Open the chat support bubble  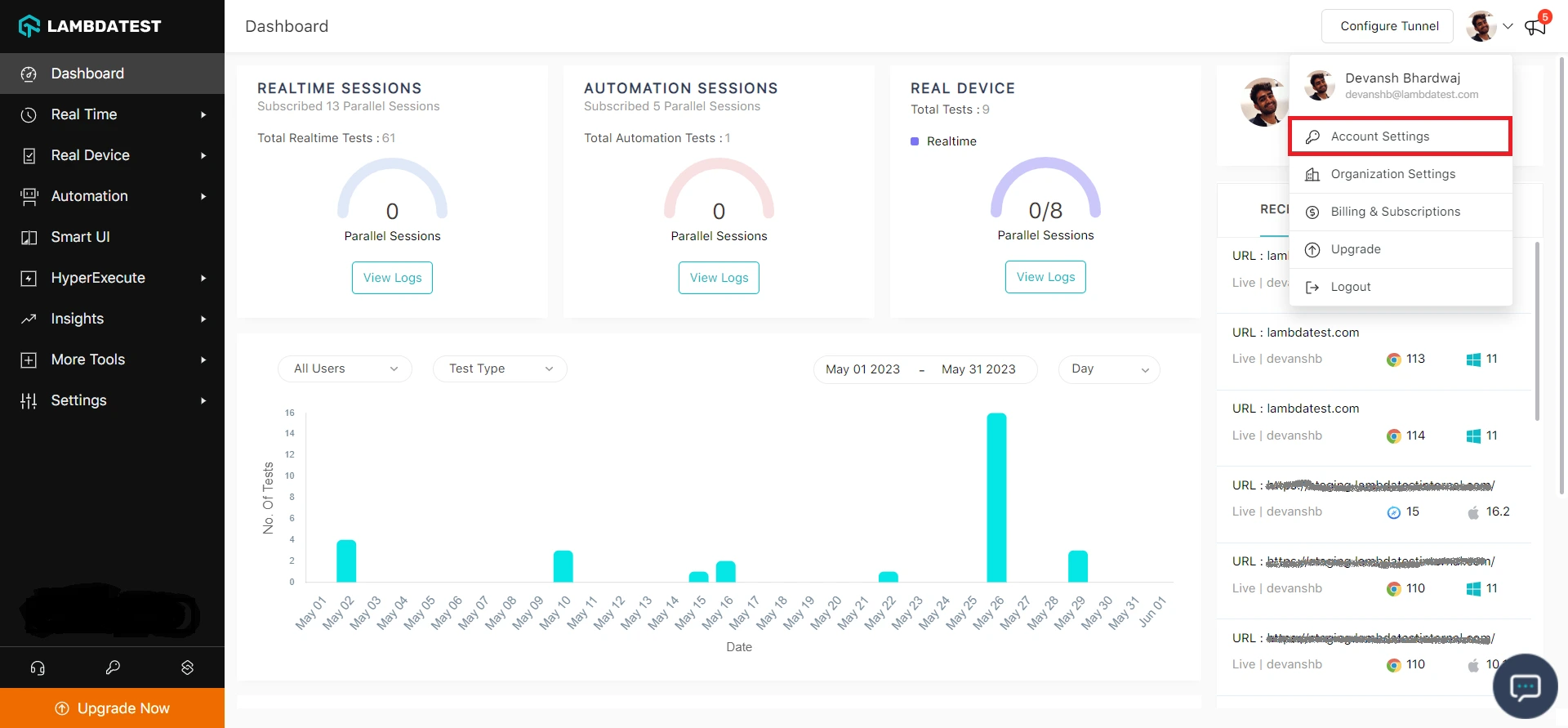pyautogui.click(x=1525, y=686)
